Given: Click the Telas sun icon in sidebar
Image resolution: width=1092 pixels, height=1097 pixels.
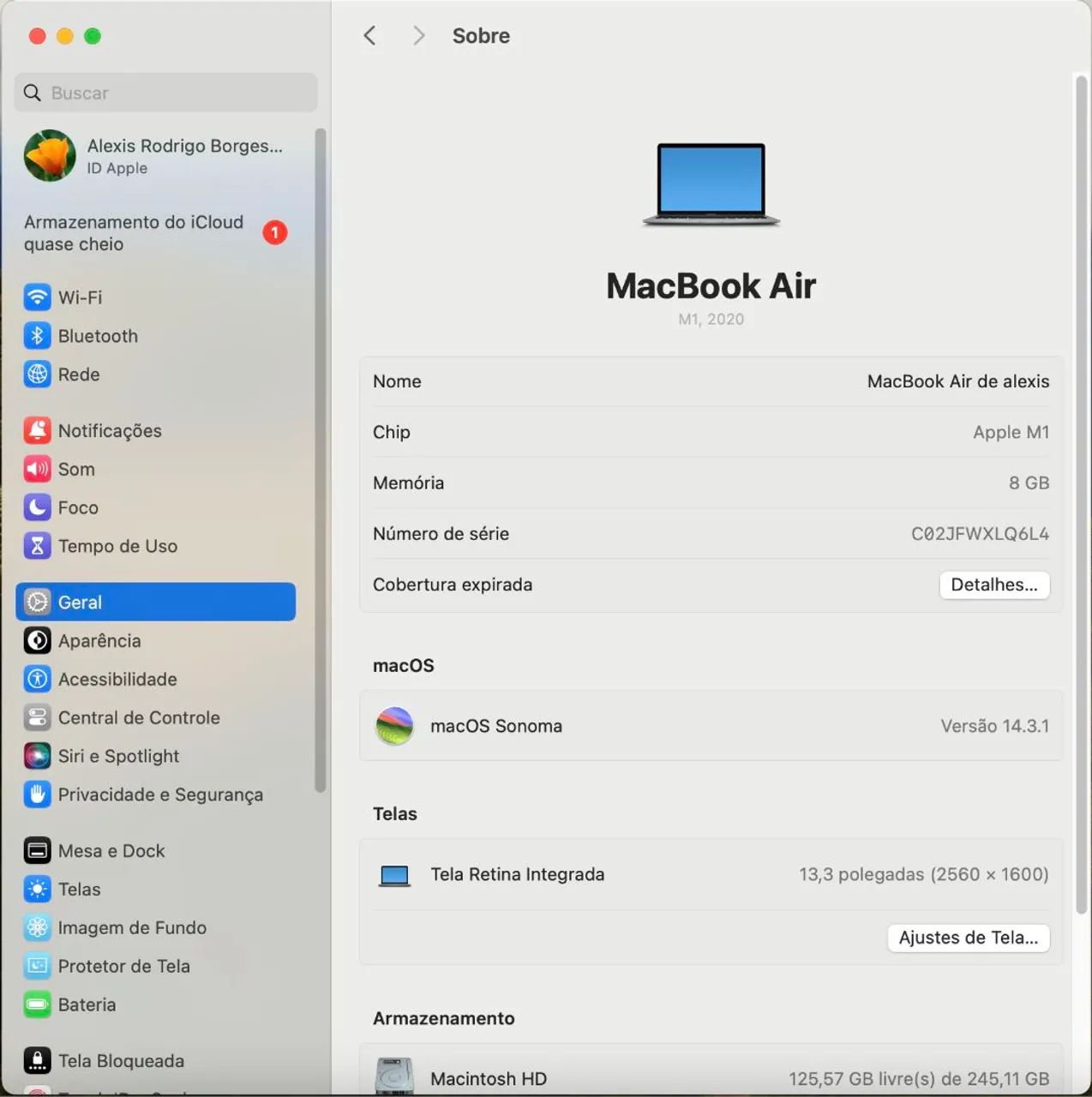Looking at the screenshot, I should [x=37, y=889].
